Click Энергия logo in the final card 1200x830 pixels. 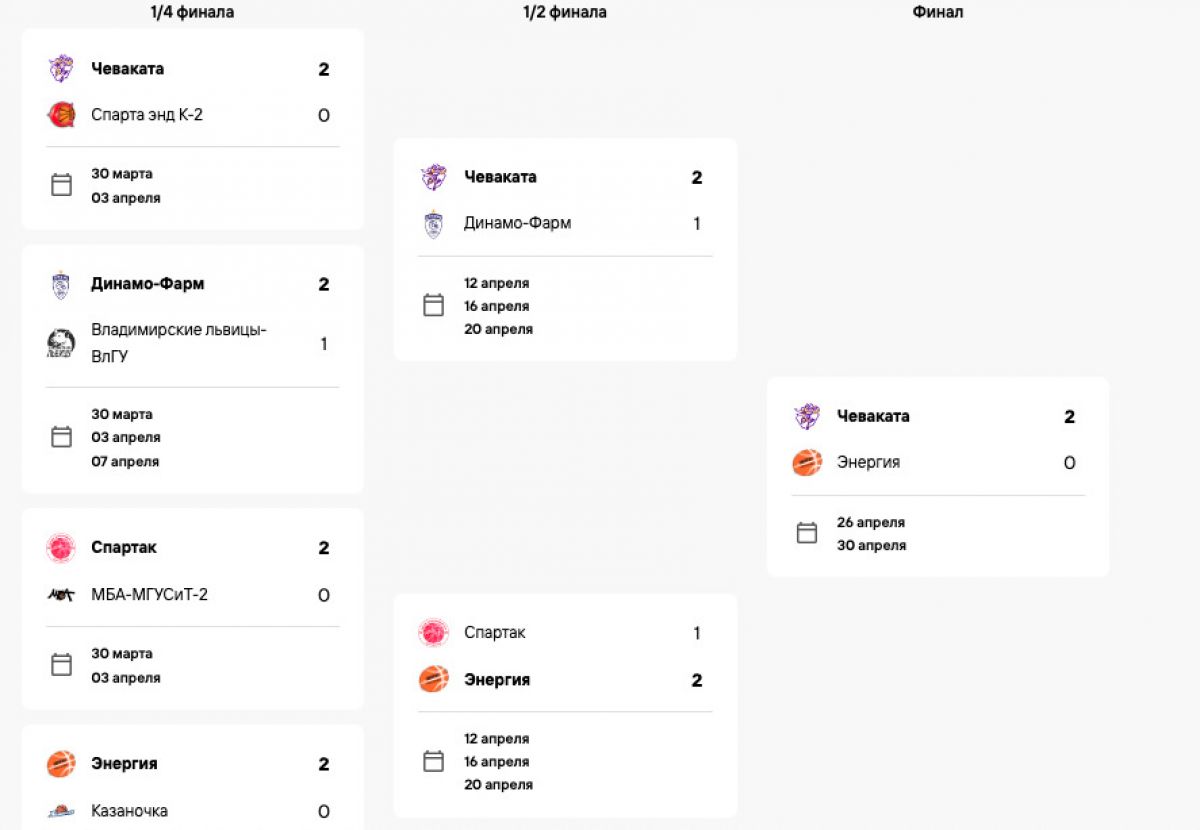[807, 462]
